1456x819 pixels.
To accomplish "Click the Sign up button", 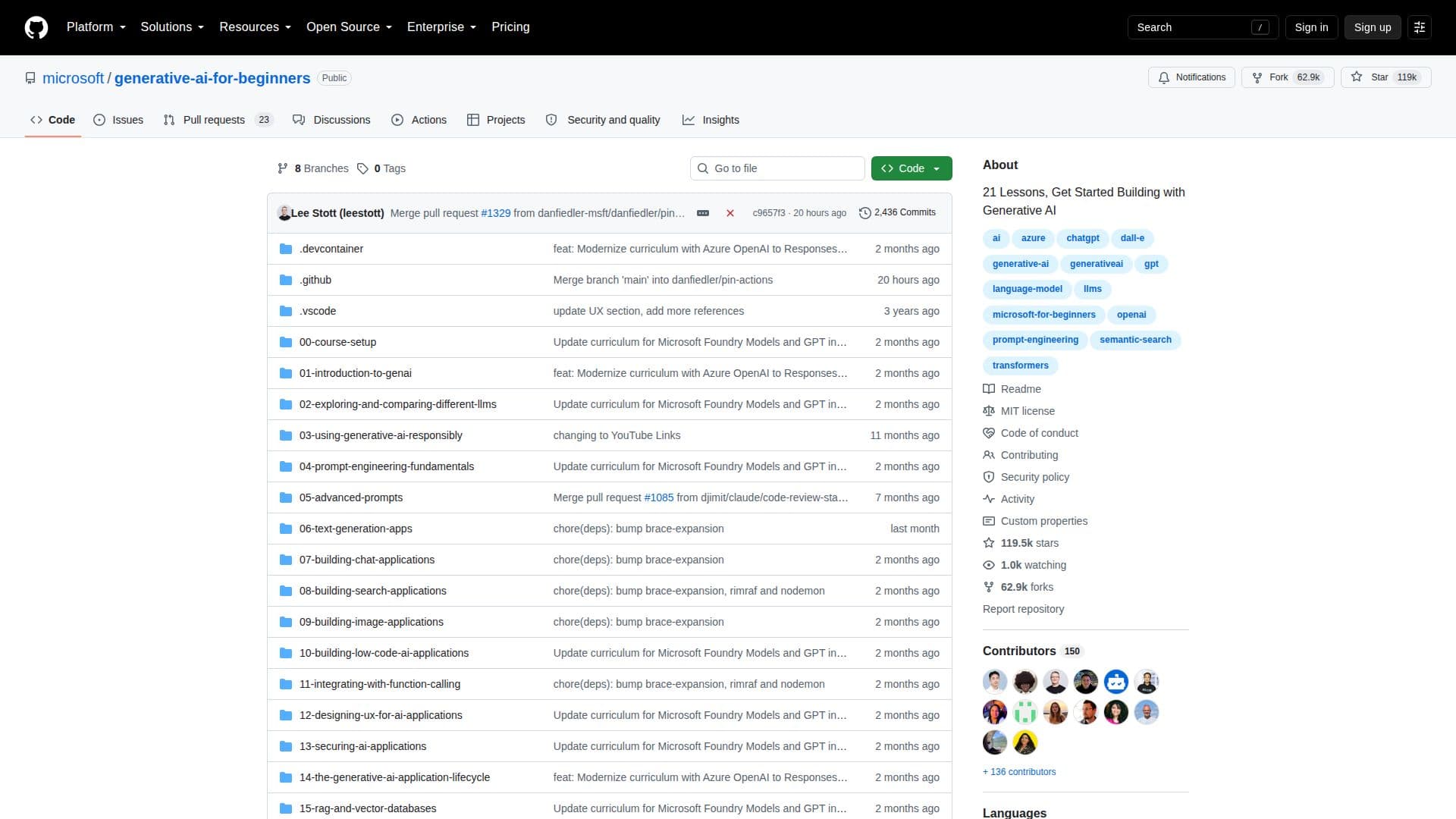I will [x=1373, y=27].
